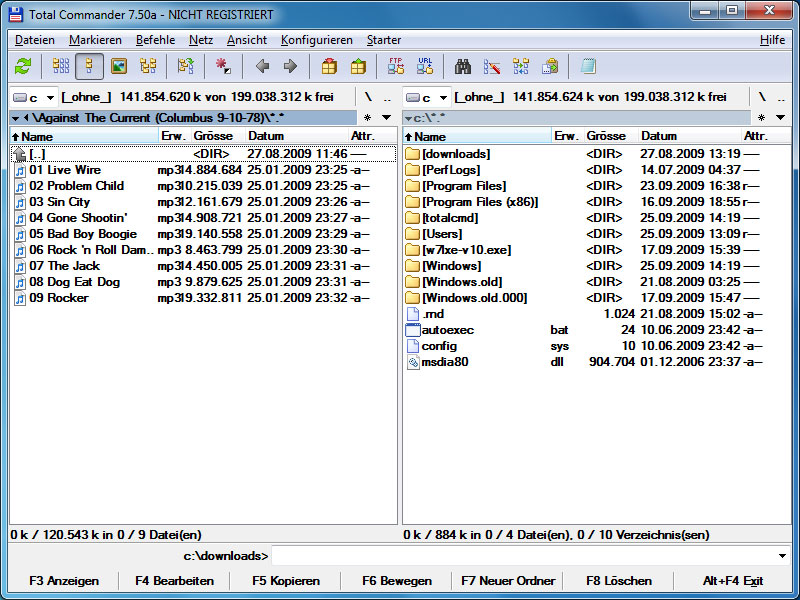Click the right panel parent directory dots button

[x=781, y=97]
